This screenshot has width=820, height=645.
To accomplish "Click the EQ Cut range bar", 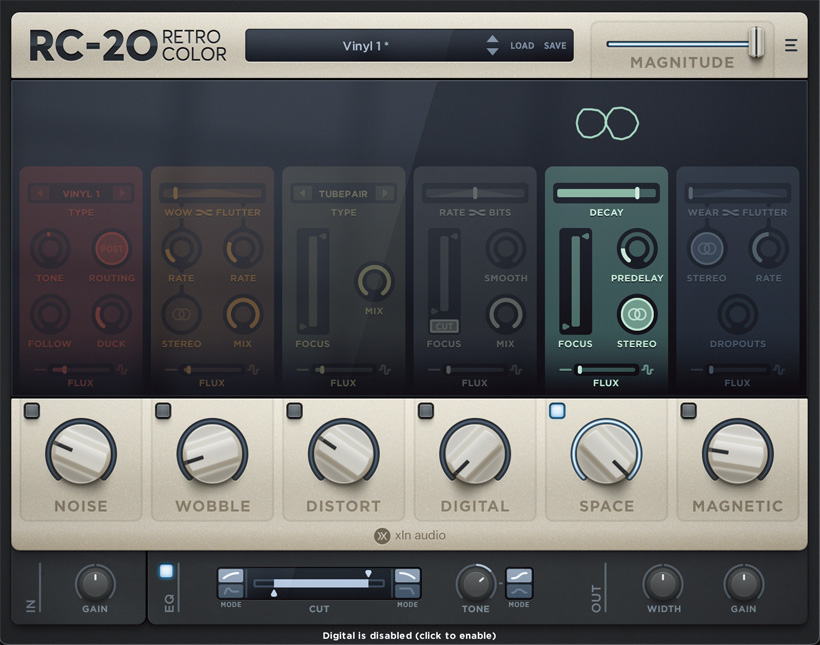I will click(319, 583).
